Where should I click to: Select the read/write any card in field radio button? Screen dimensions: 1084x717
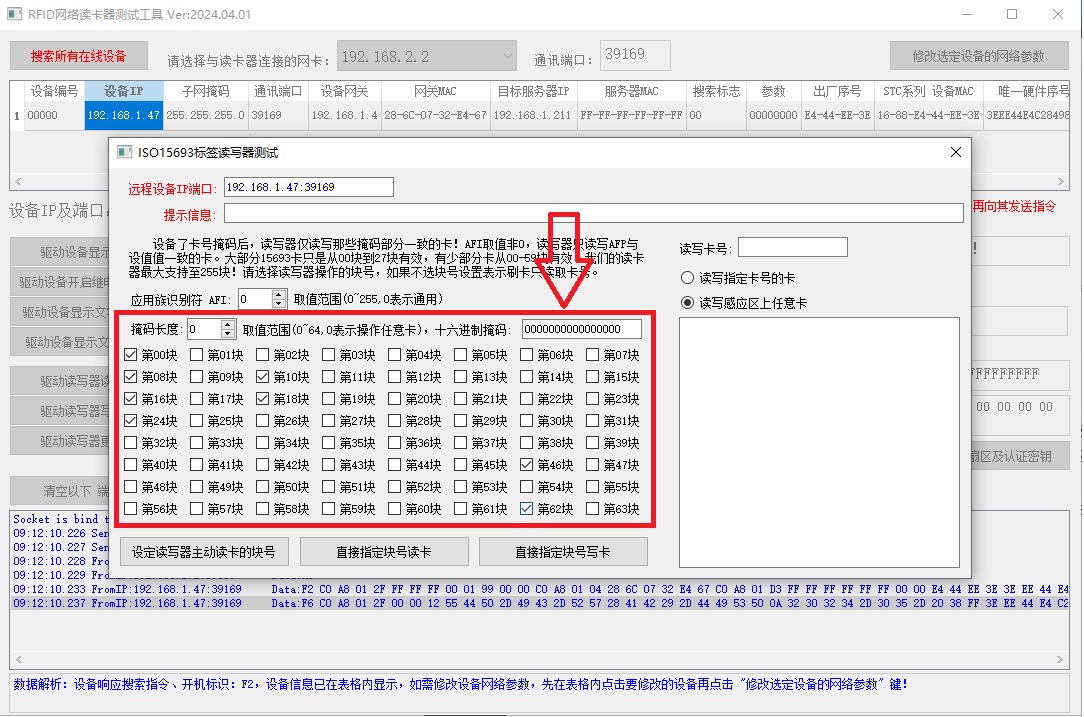(687, 303)
